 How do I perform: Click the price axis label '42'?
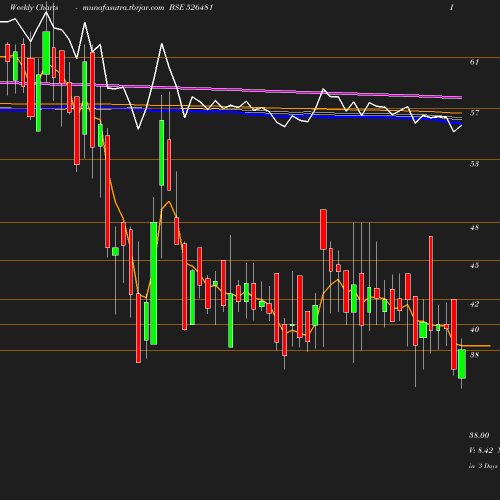click(x=474, y=304)
